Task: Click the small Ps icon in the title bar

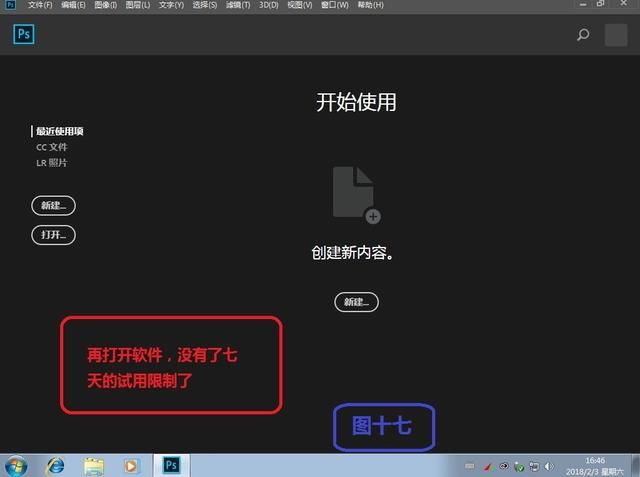Action: (11, 5)
